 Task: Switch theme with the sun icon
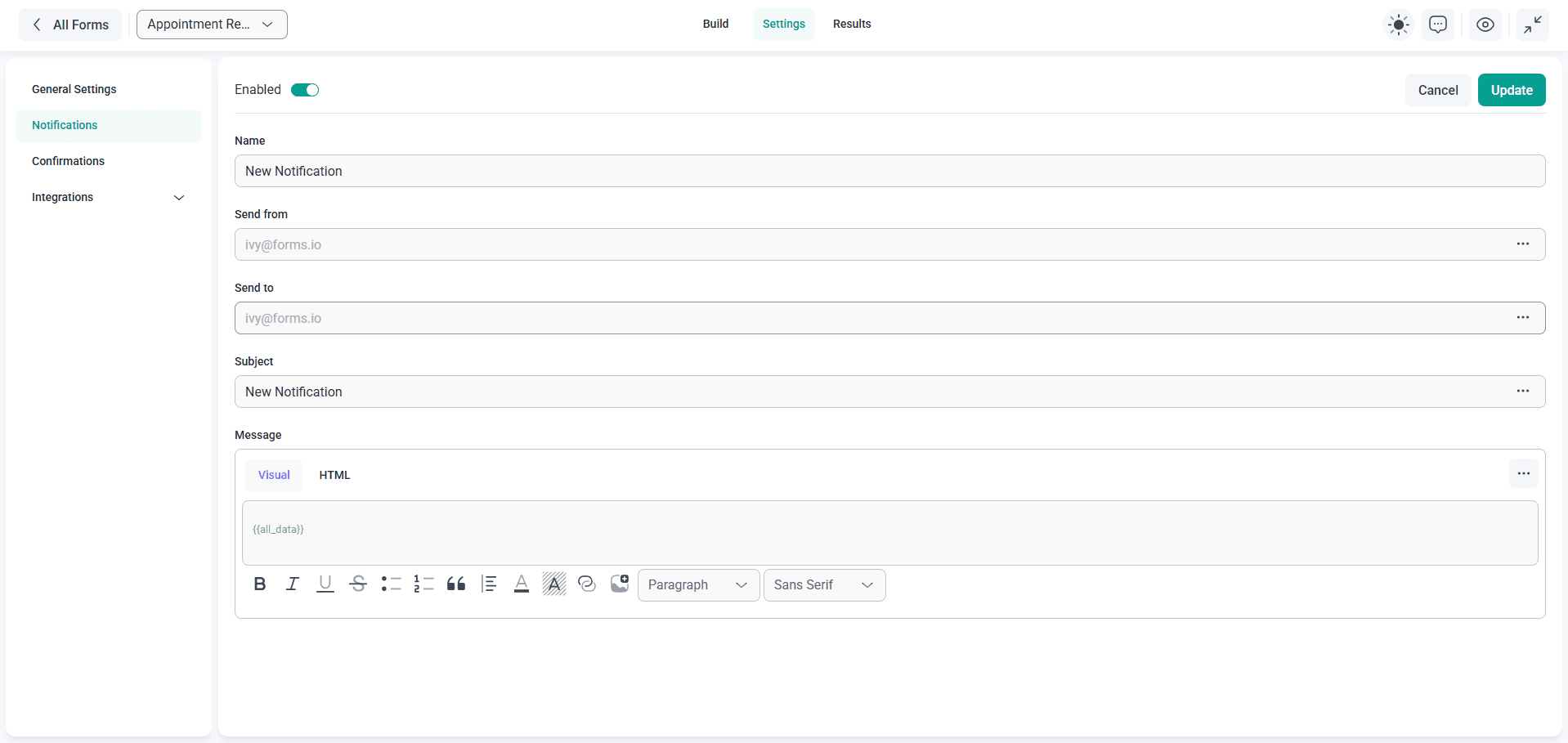pyautogui.click(x=1399, y=25)
